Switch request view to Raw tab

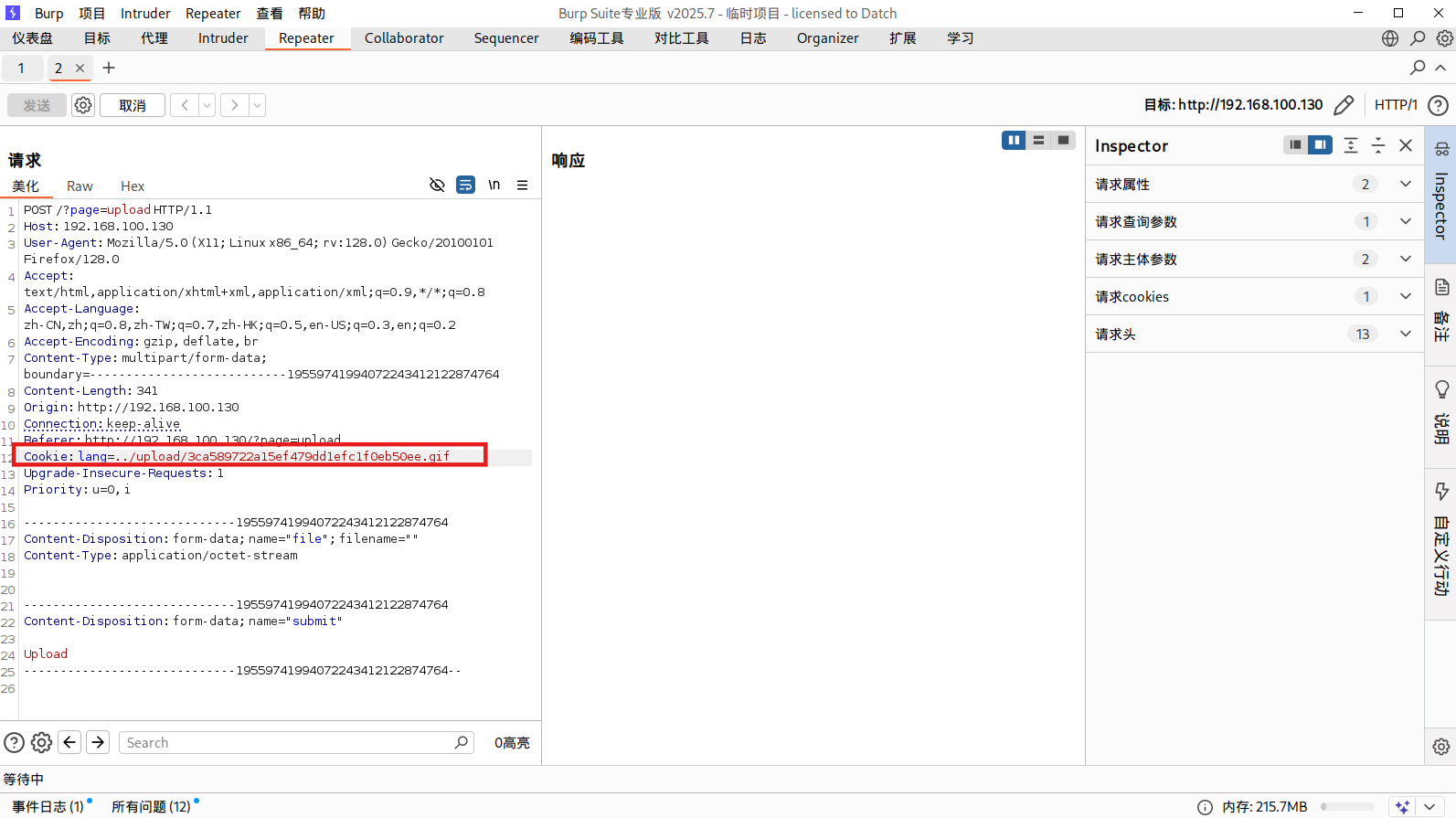pyautogui.click(x=80, y=186)
